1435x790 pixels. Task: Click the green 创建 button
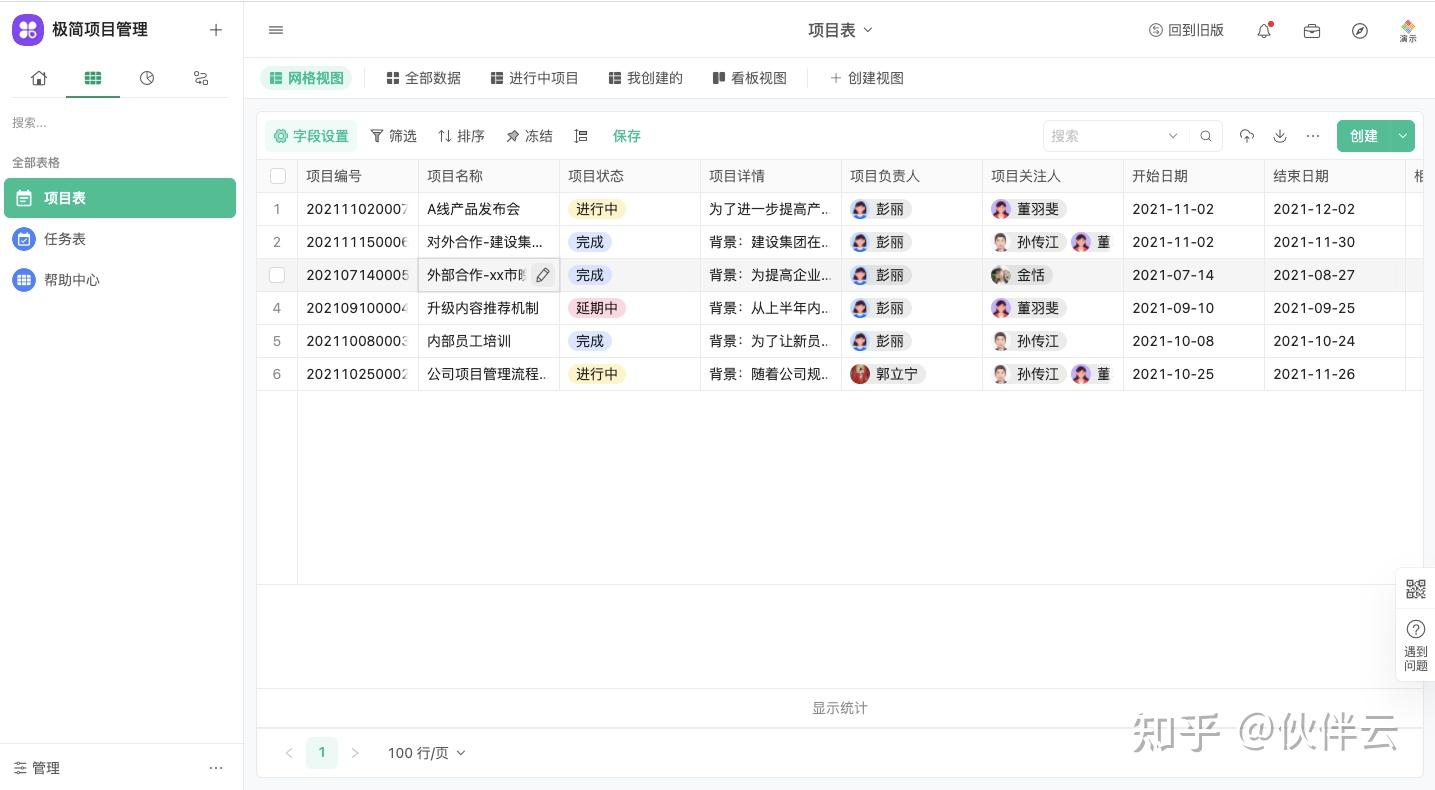pos(1364,136)
